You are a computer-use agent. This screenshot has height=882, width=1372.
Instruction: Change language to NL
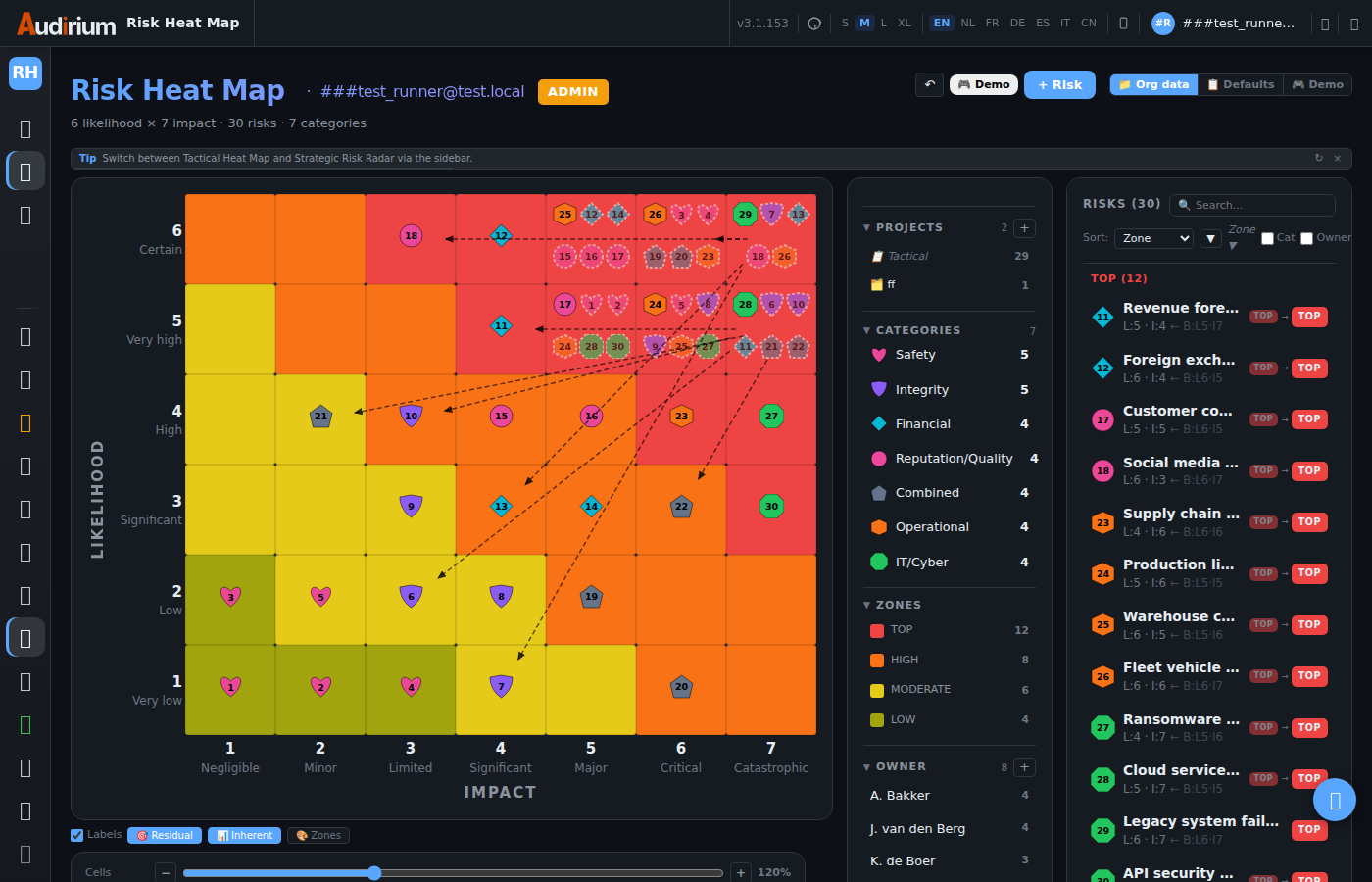click(x=968, y=23)
